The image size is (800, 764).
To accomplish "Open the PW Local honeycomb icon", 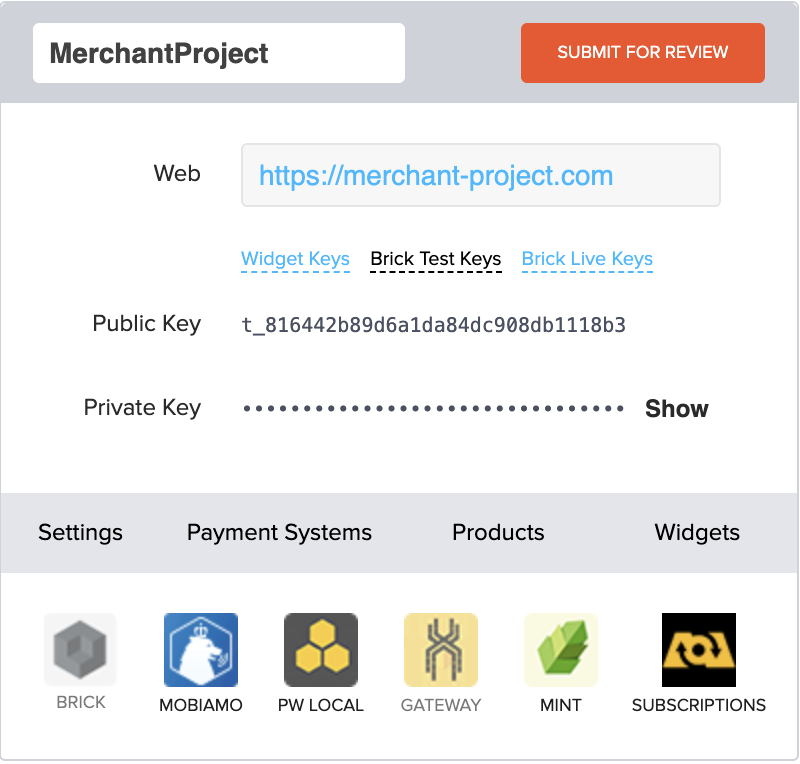I will click(x=321, y=649).
